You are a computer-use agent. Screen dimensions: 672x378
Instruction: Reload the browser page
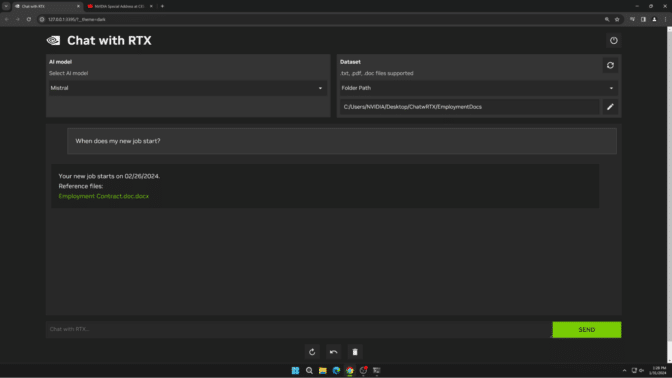[x=29, y=19]
